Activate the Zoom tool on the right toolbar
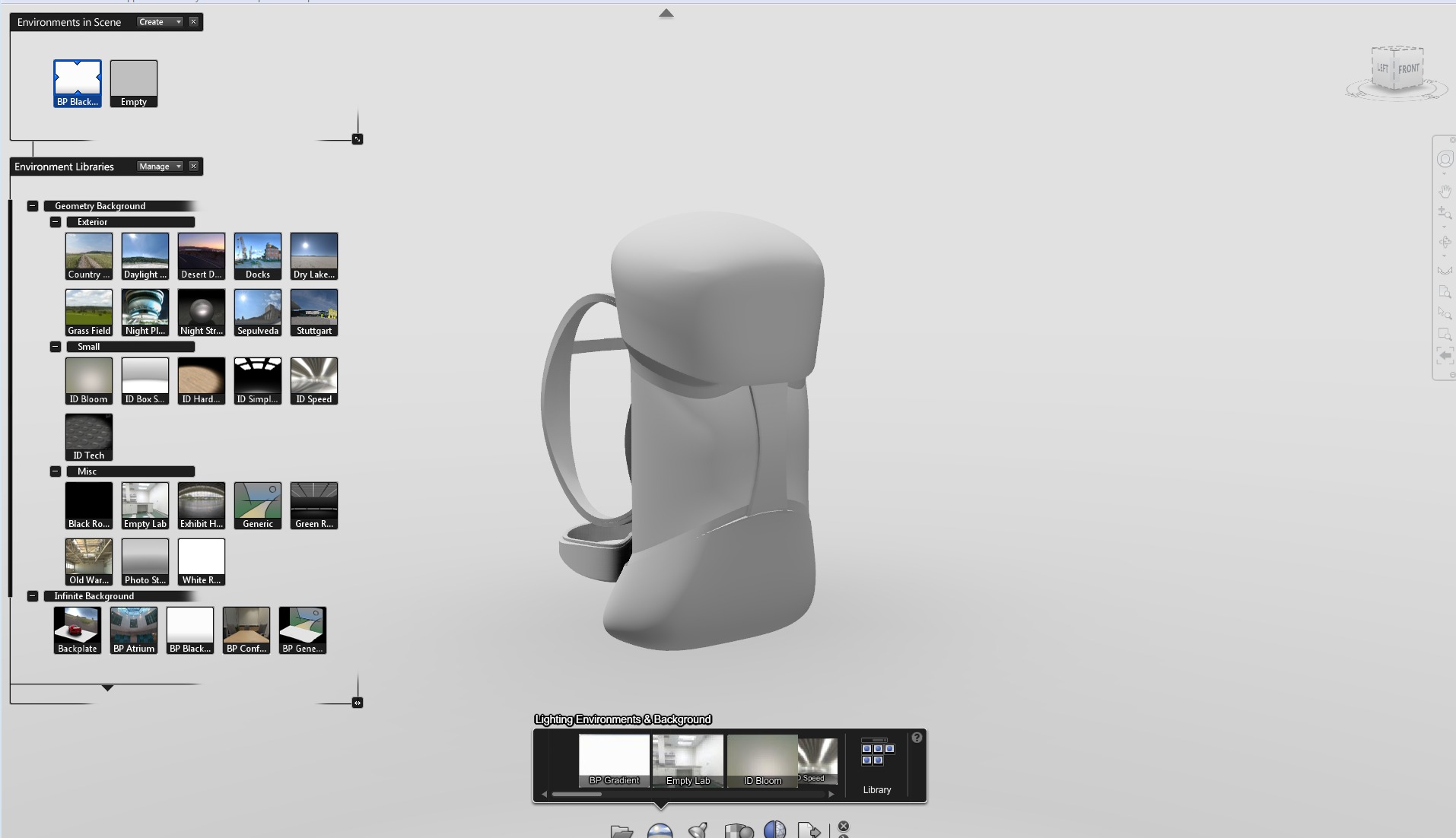This screenshot has height=838, width=1456. [1445, 214]
